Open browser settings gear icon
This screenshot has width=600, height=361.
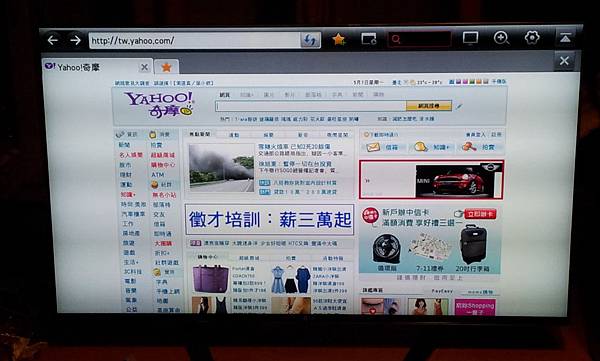(x=532, y=38)
